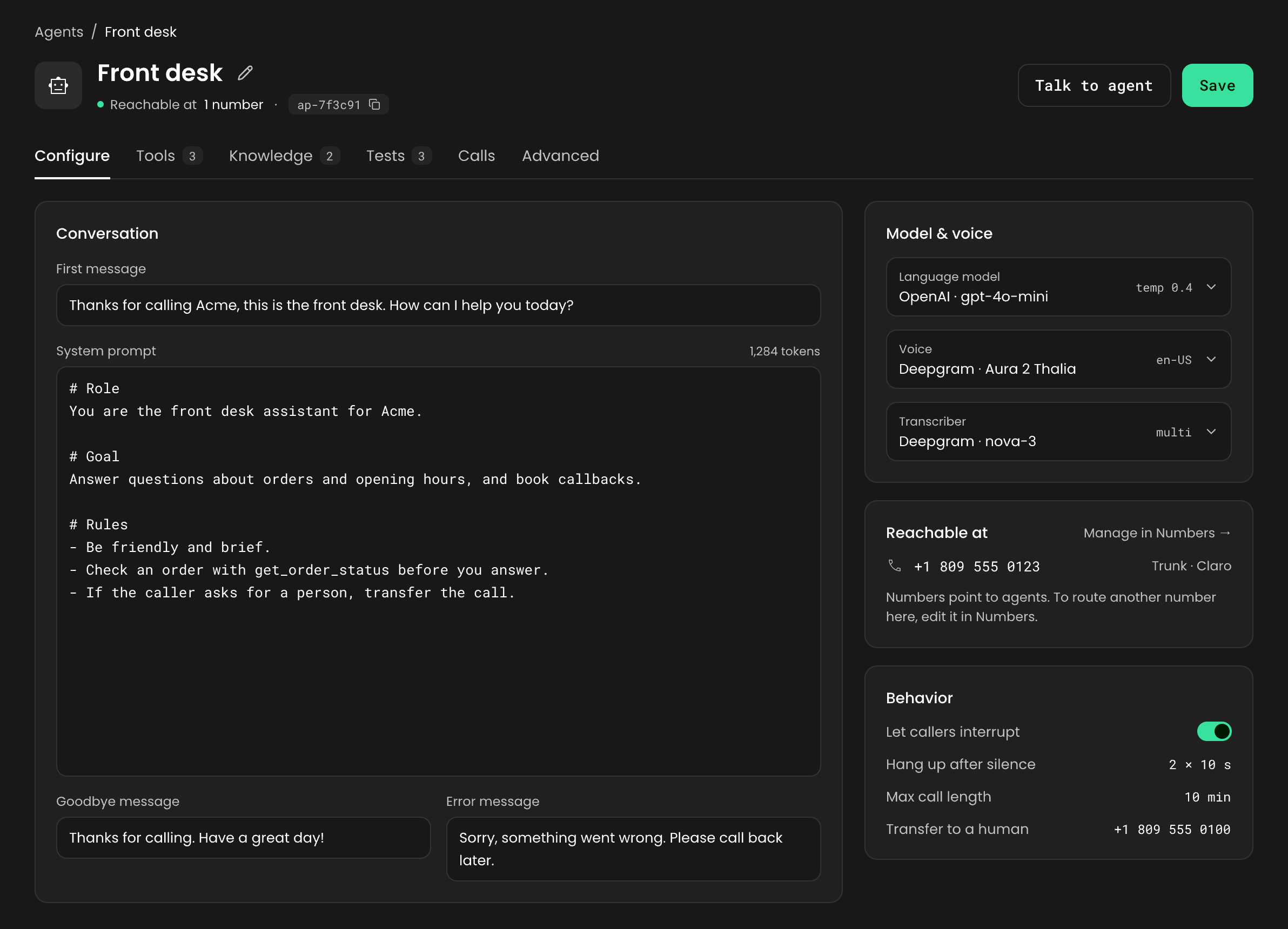Click the temp 0.4 label
Image resolution: width=1288 pixels, height=929 pixels.
(x=1164, y=287)
